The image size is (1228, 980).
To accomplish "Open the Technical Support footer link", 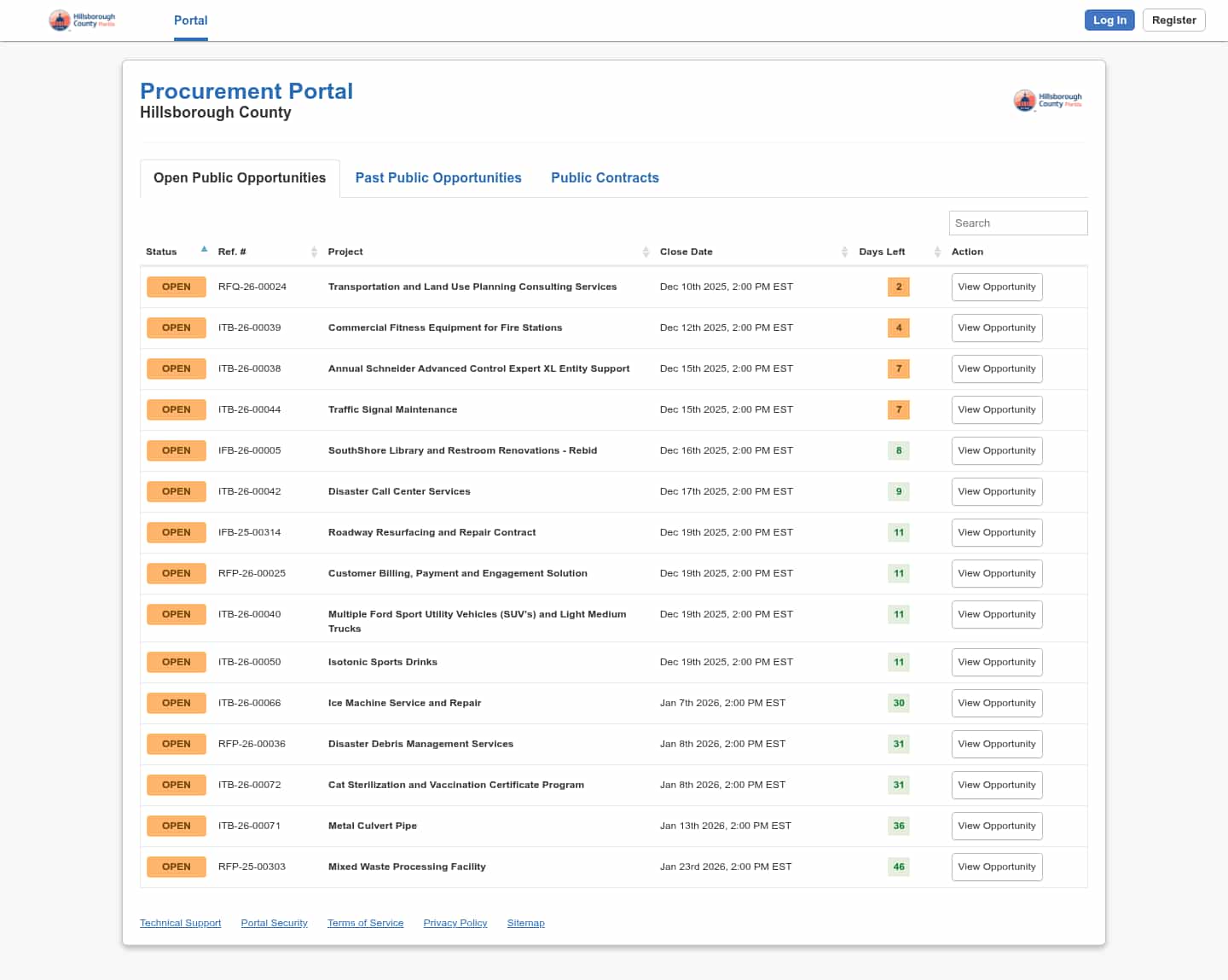I will click(x=180, y=923).
